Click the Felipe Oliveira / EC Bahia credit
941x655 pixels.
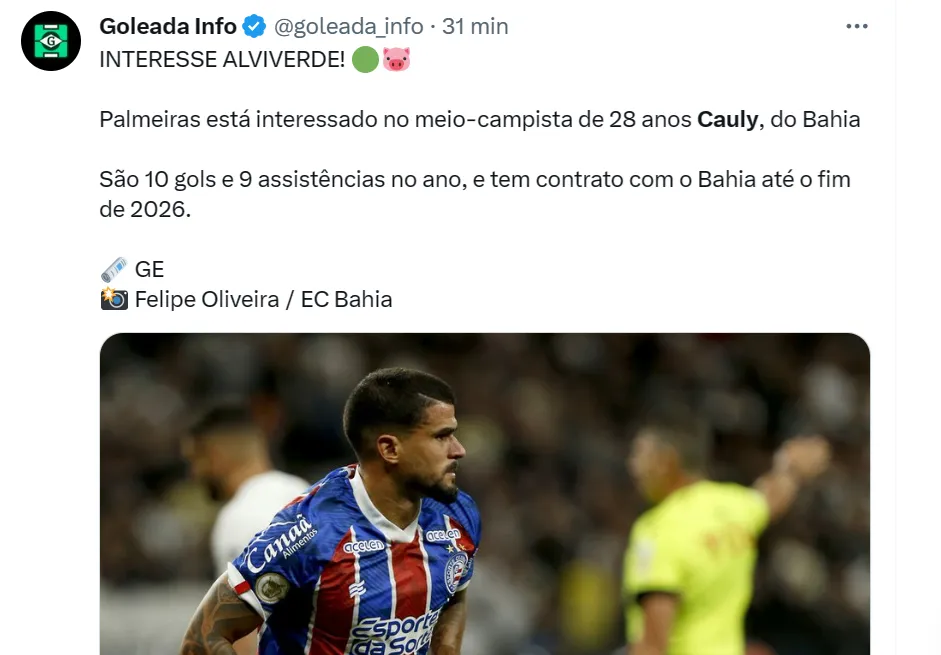[x=263, y=299]
